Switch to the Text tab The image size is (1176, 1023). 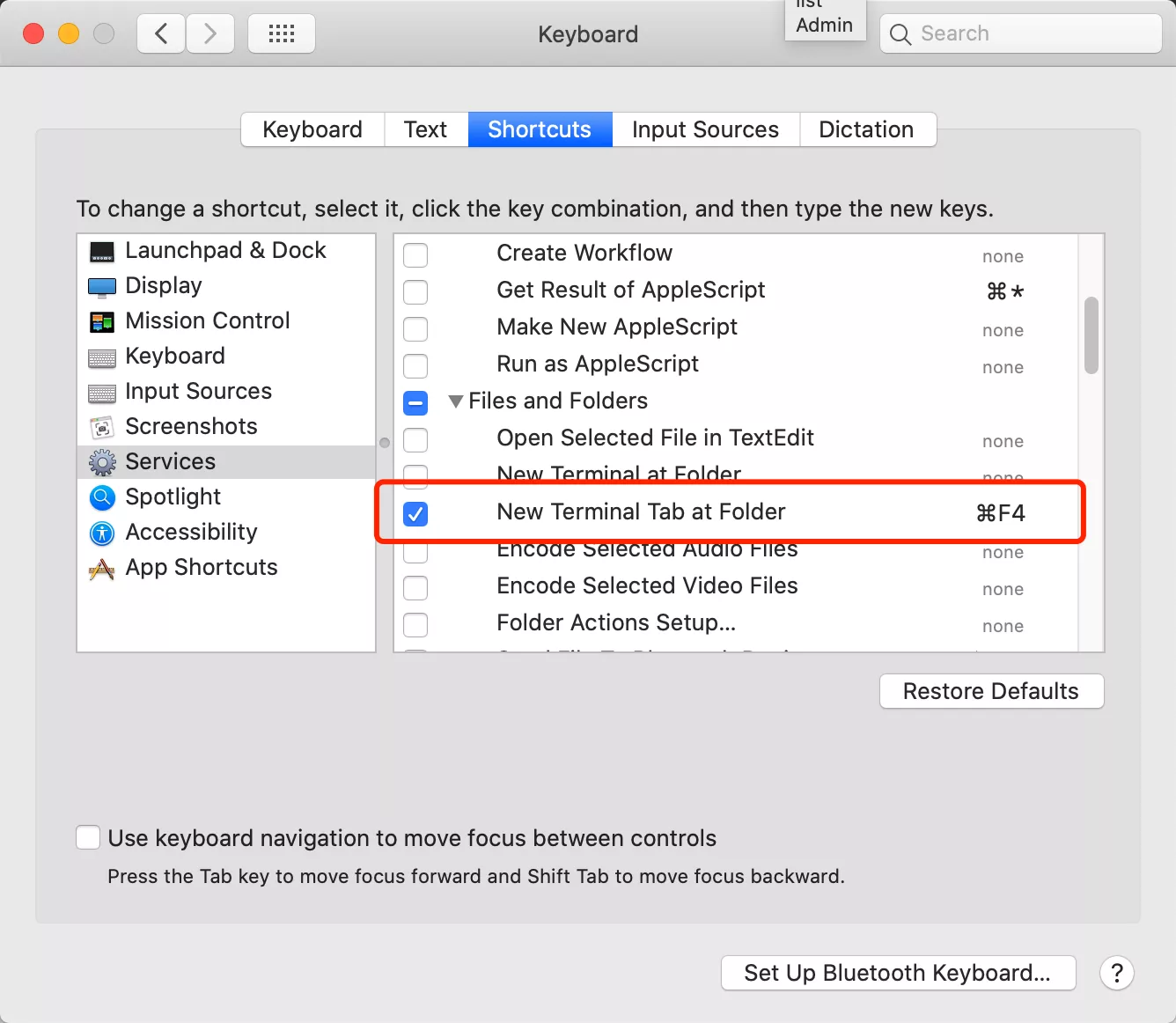pyautogui.click(x=426, y=129)
